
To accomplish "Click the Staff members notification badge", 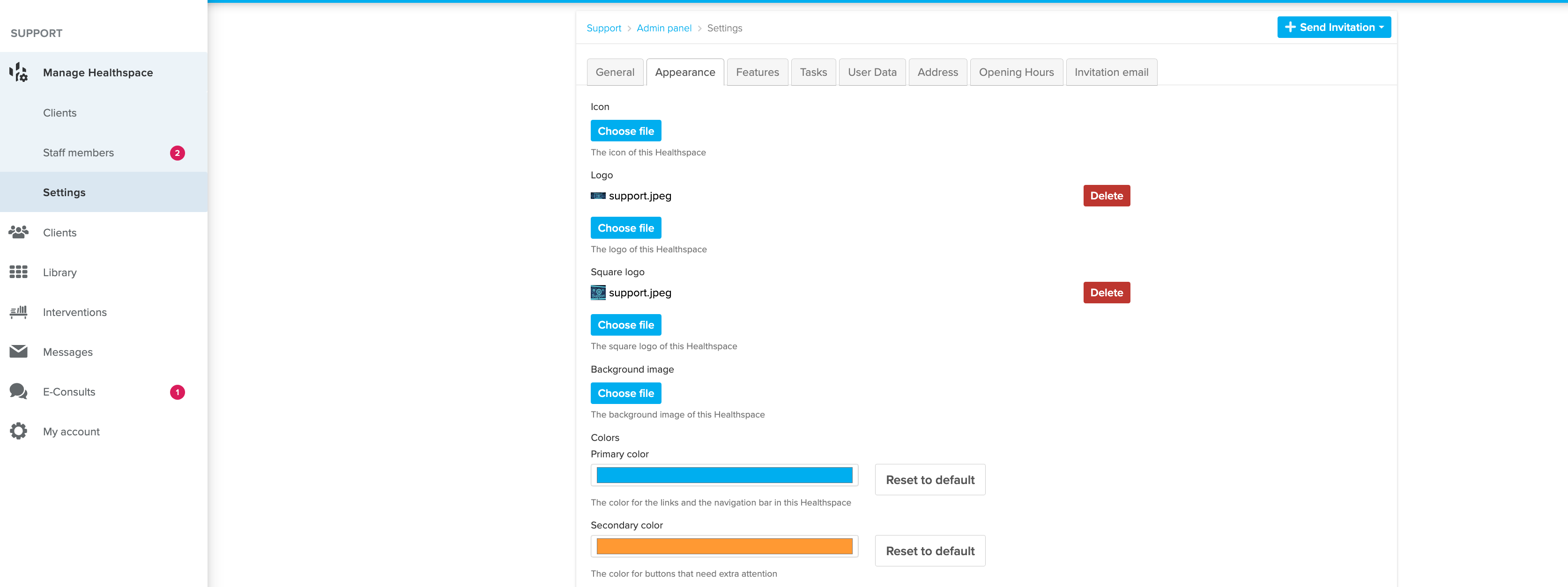I will (x=177, y=153).
